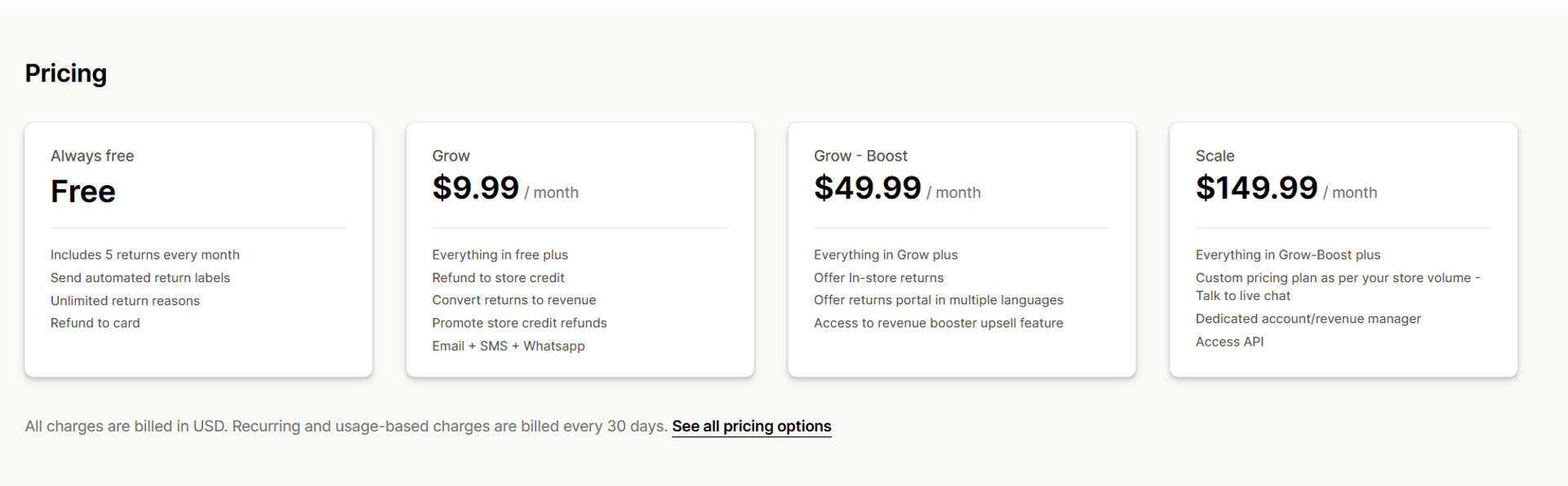Click "Email + SMS + Whatsapp" feature line
The width and height of the screenshot is (1568, 486).
(509, 346)
